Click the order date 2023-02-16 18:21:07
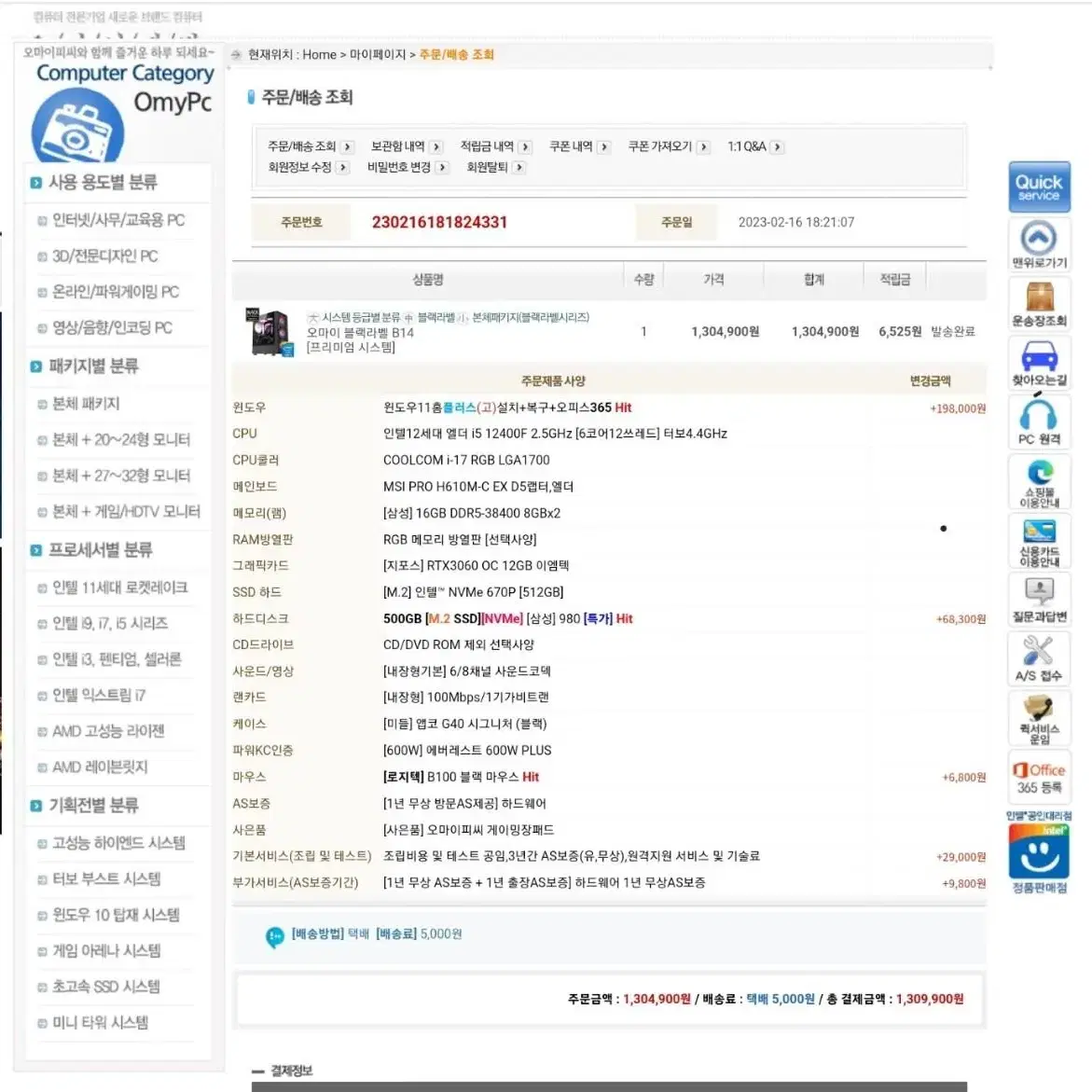 [x=796, y=222]
